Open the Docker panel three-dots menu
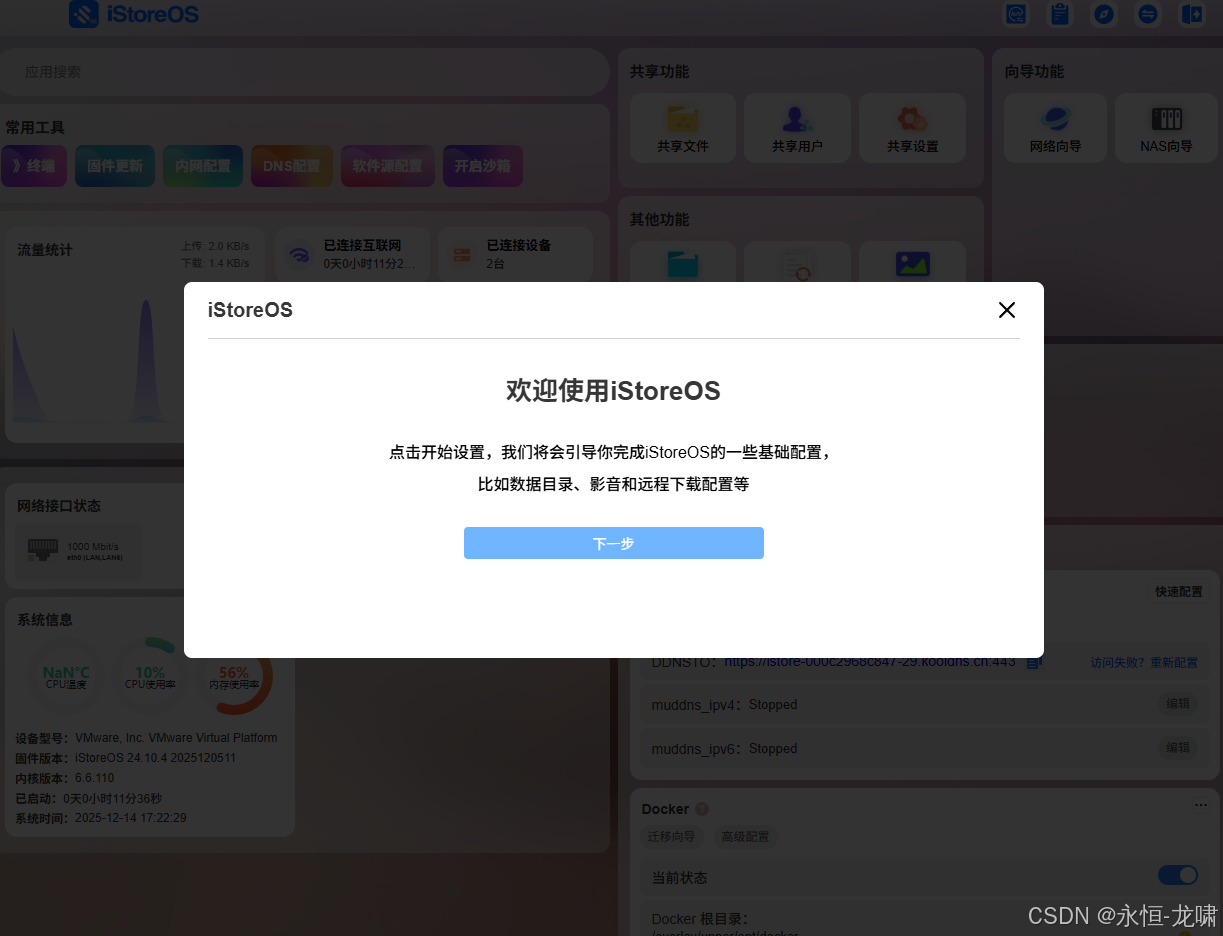This screenshot has width=1223, height=936. pos(1200,805)
